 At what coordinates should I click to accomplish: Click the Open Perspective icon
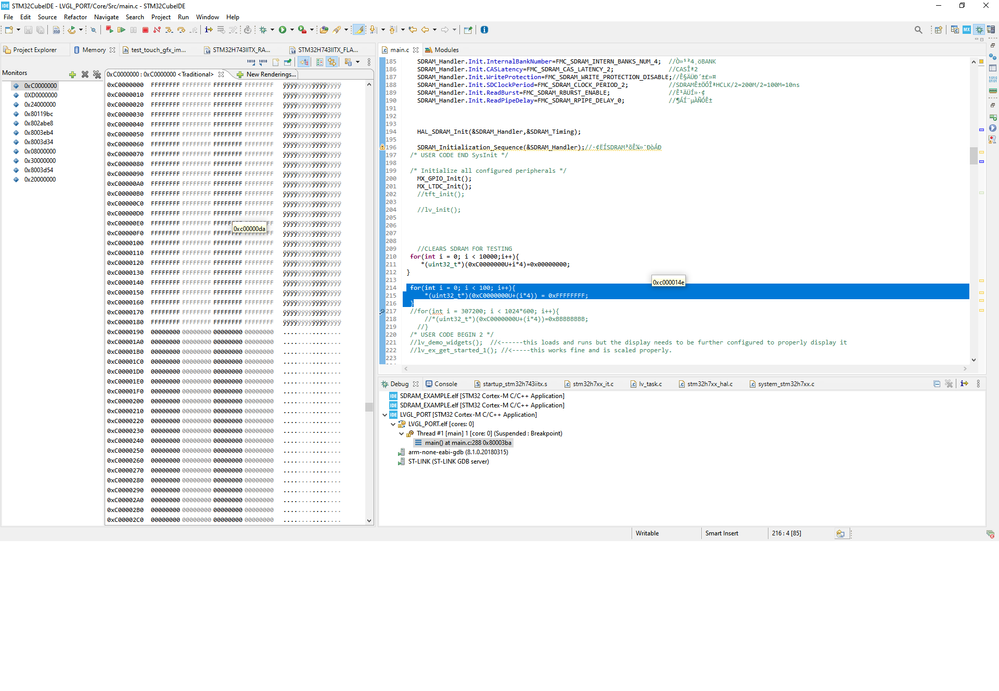click(938, 30)
